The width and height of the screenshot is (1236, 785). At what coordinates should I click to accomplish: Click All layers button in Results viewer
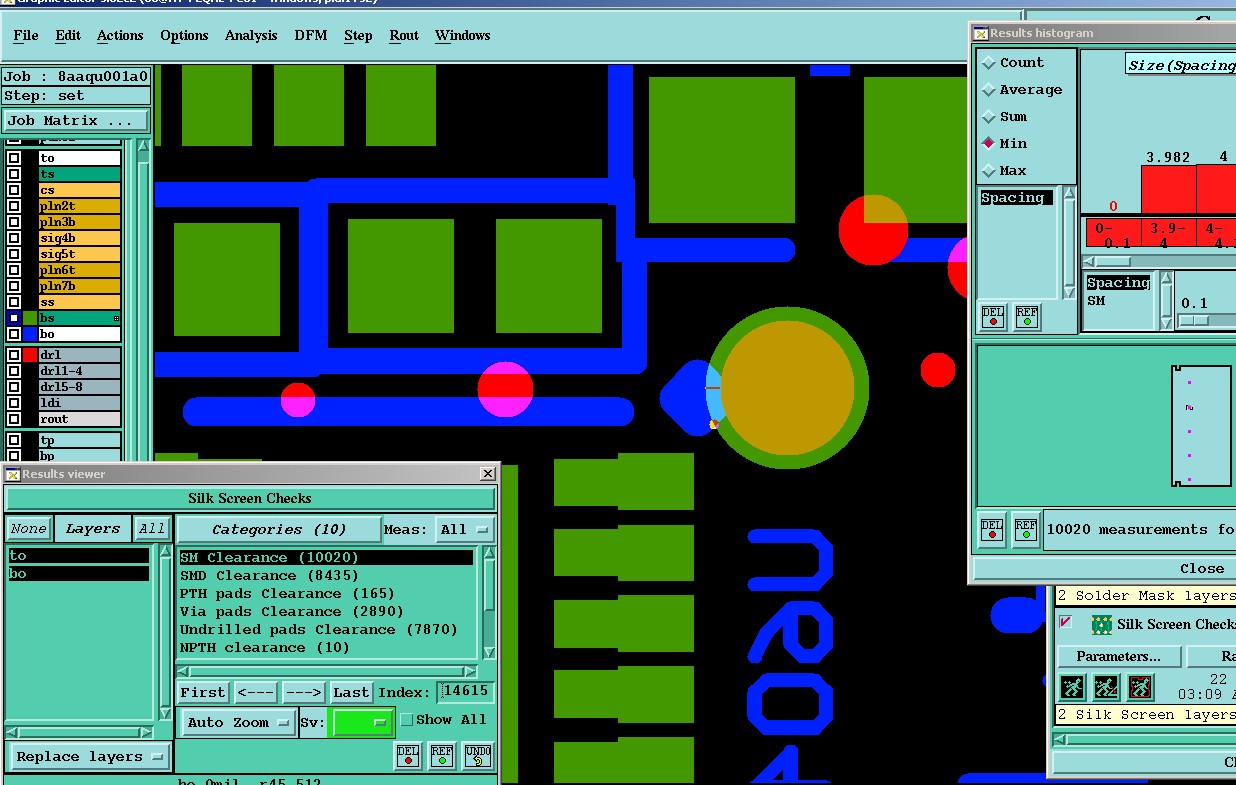(152, 529)
